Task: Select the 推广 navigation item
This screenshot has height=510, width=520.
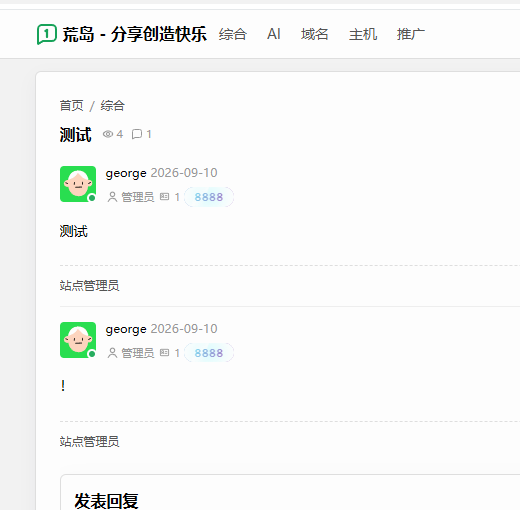Action: (411, 34)
